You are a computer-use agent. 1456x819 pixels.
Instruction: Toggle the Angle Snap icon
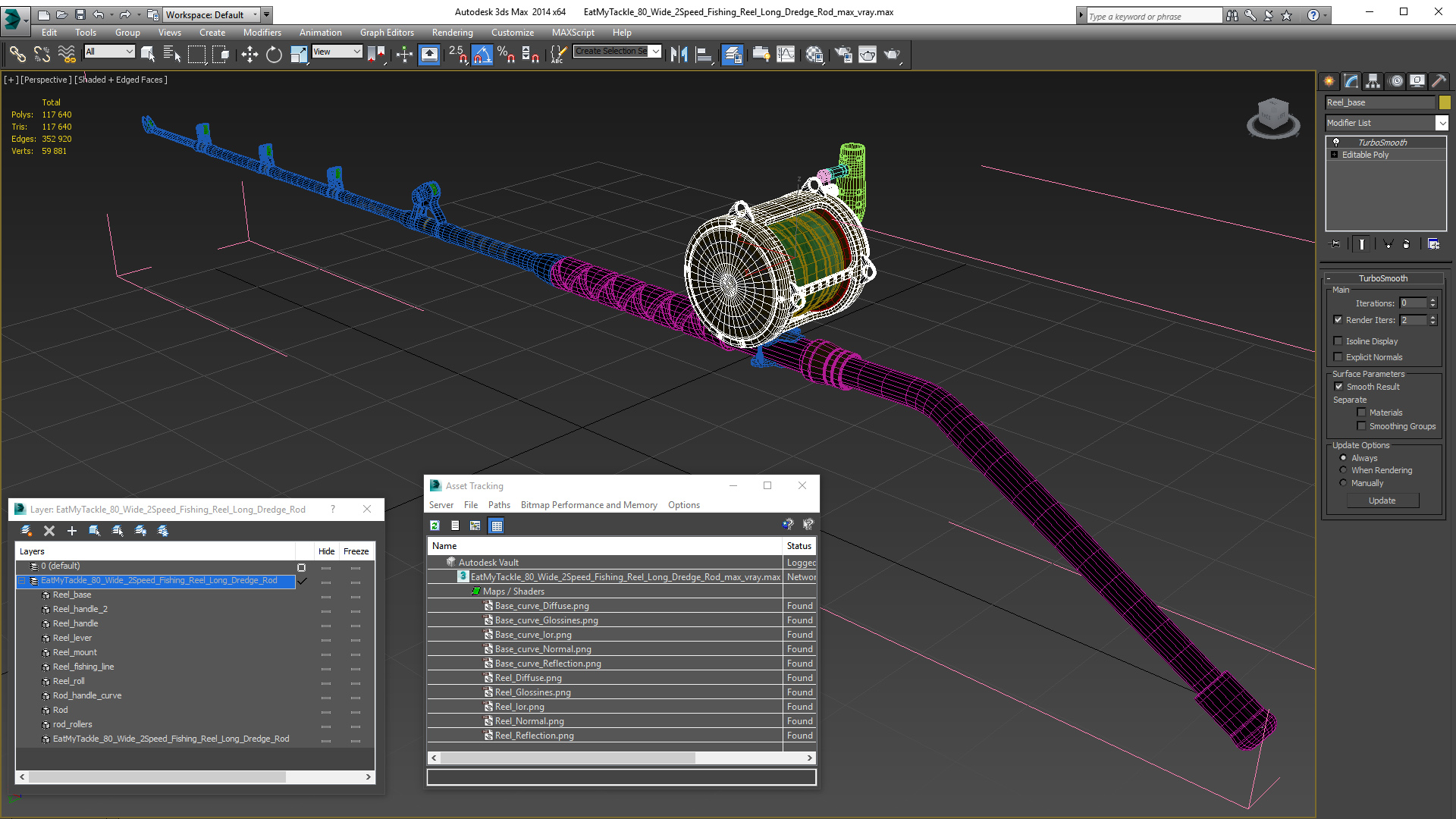(482, 55)
